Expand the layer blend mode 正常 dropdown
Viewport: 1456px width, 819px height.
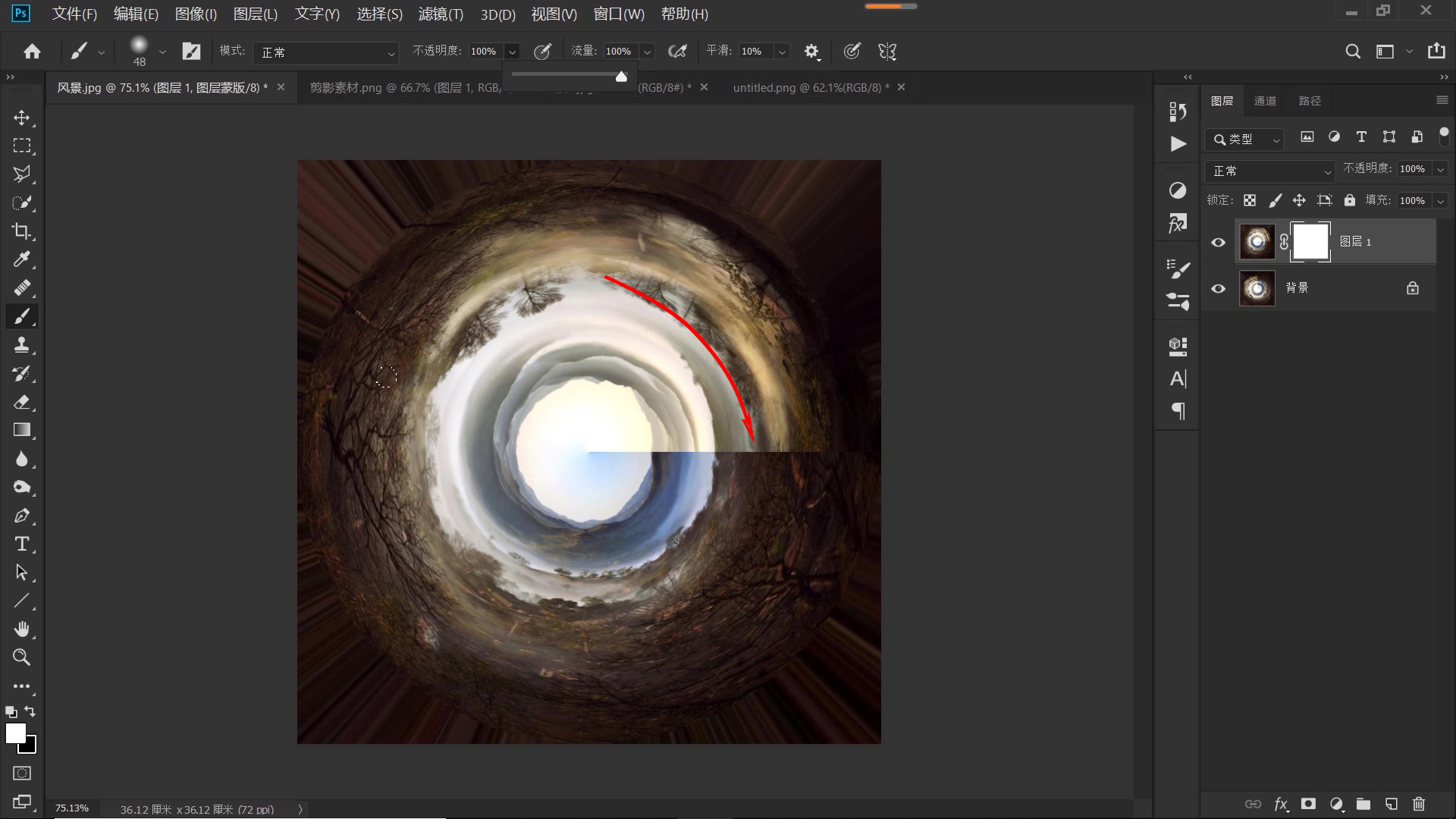(1269, 171)
